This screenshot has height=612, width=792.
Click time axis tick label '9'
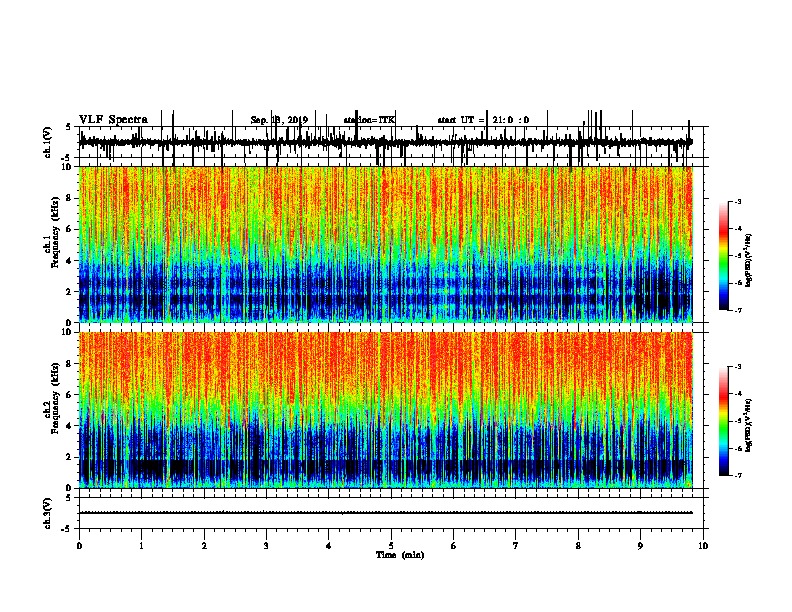click(640, 546)
